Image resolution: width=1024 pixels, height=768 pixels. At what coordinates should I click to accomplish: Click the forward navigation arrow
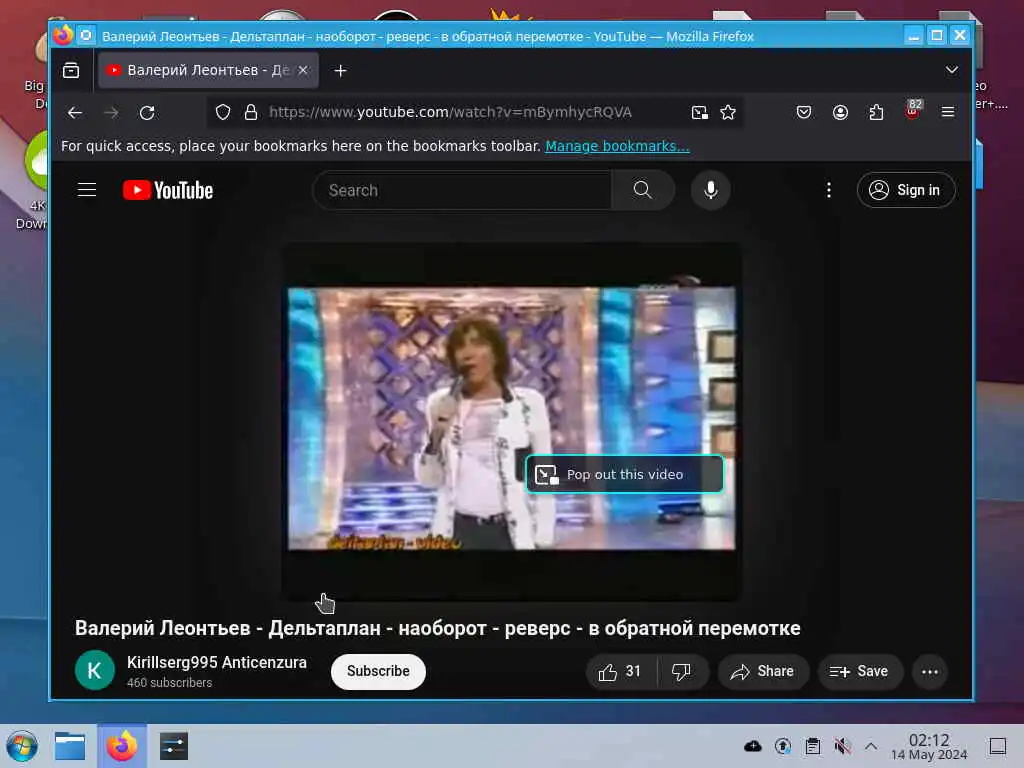(112, 112)
